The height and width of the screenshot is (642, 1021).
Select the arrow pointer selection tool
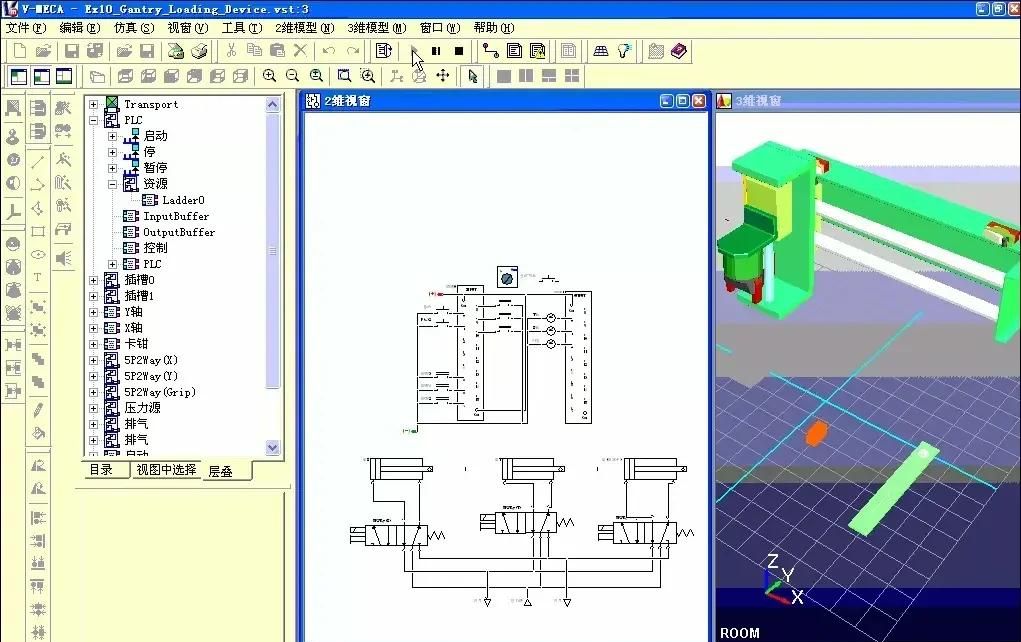click(473, 76)
